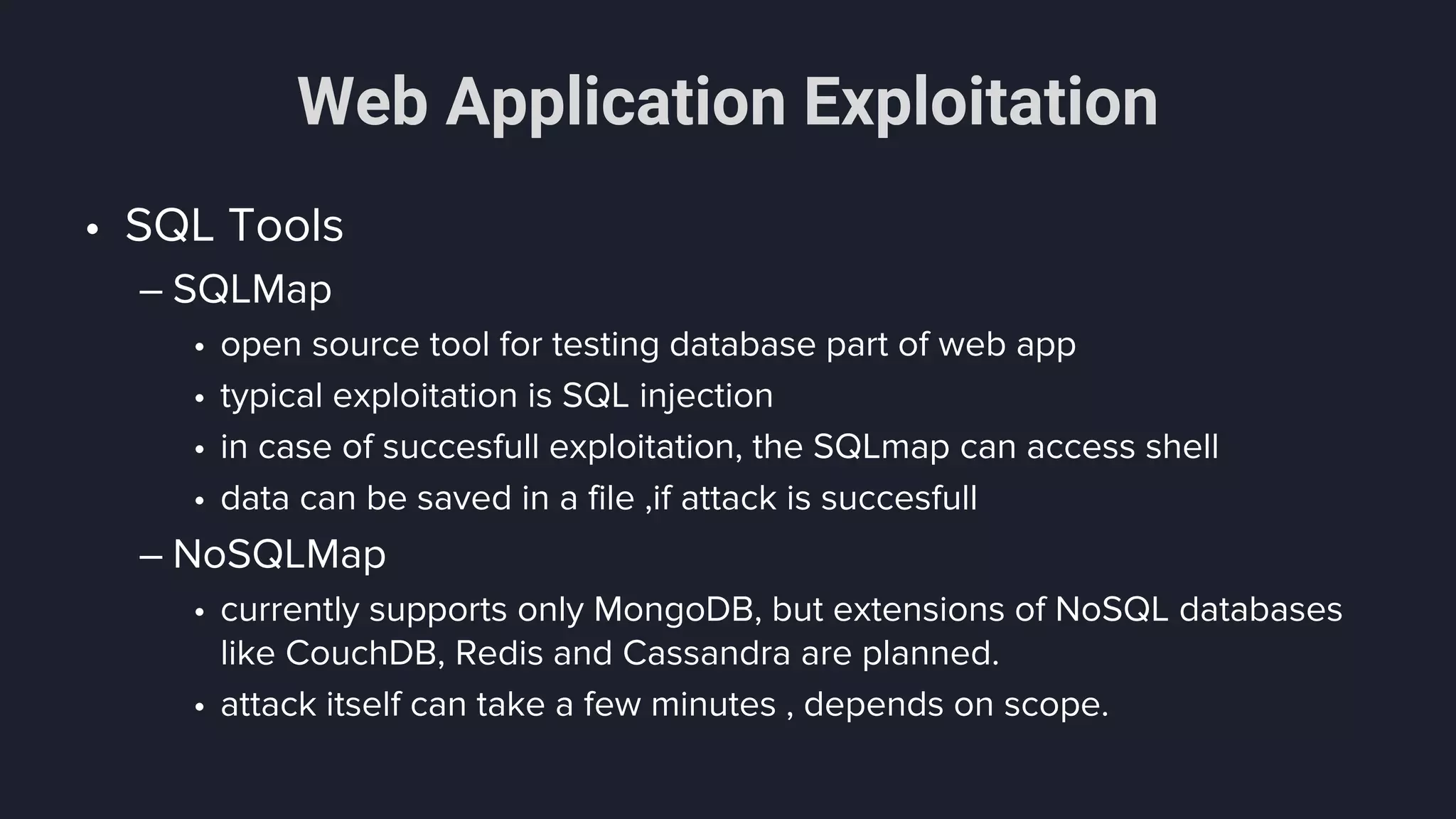Click the CouchDB, Redis and Cassandra line
Image resolution: width=1456 pixels, height=819 pixels.
(x=609, y=653)
